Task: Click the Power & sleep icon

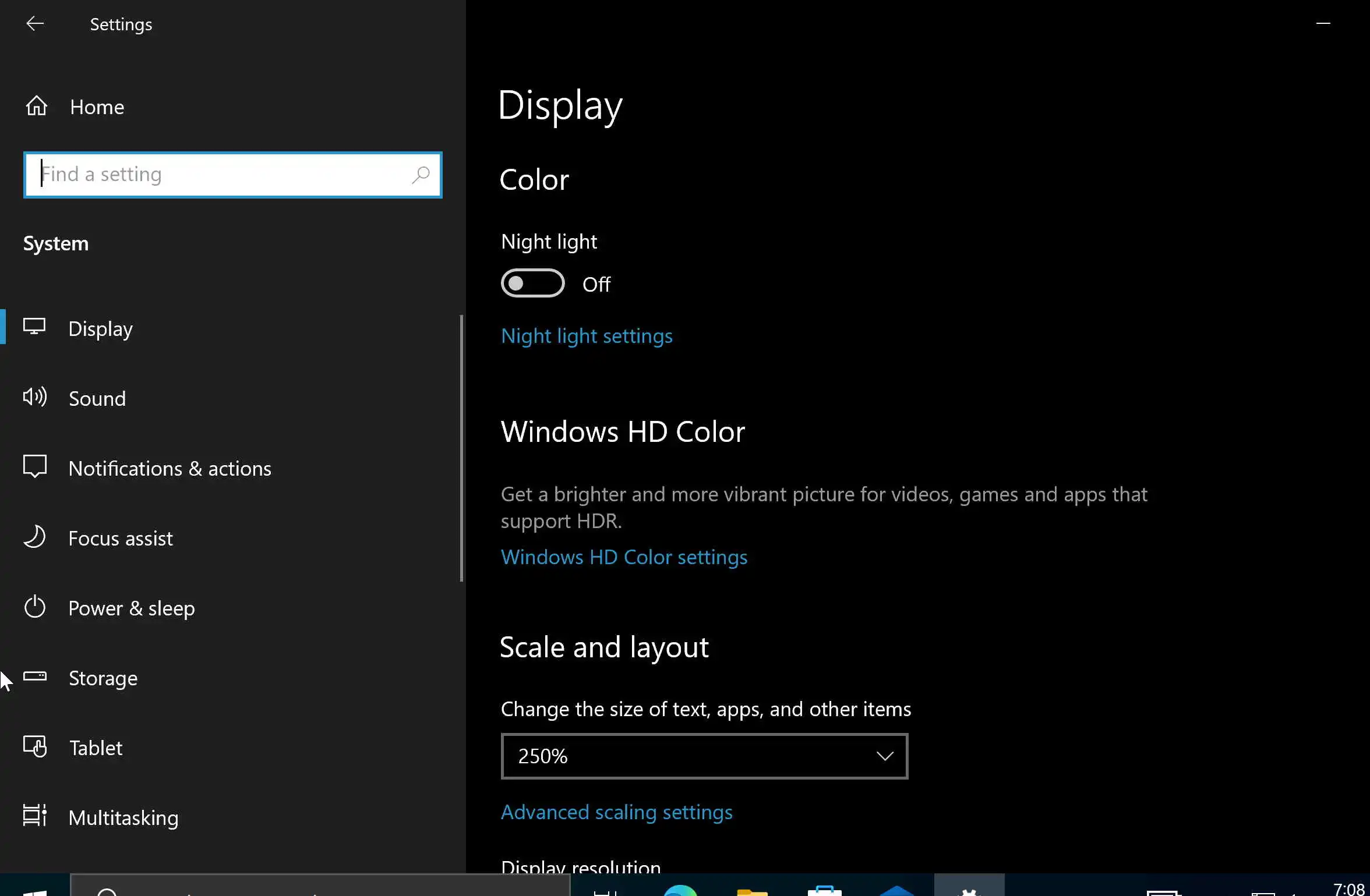Action: [x=35, y=607]
